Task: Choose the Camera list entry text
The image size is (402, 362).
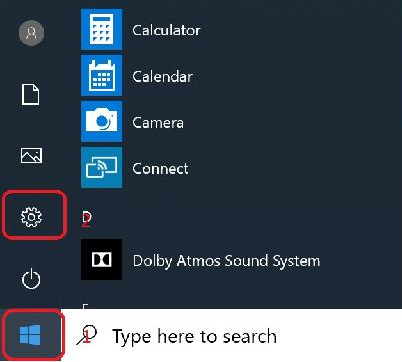Action: [158, 123]
